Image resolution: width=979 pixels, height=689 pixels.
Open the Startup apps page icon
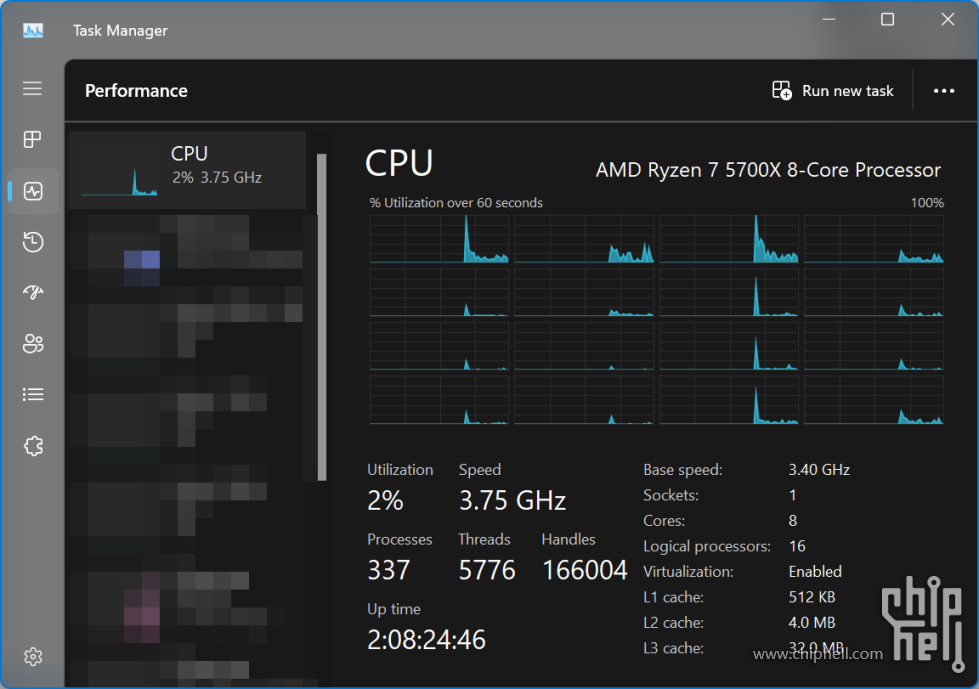[x=32, y=292]
